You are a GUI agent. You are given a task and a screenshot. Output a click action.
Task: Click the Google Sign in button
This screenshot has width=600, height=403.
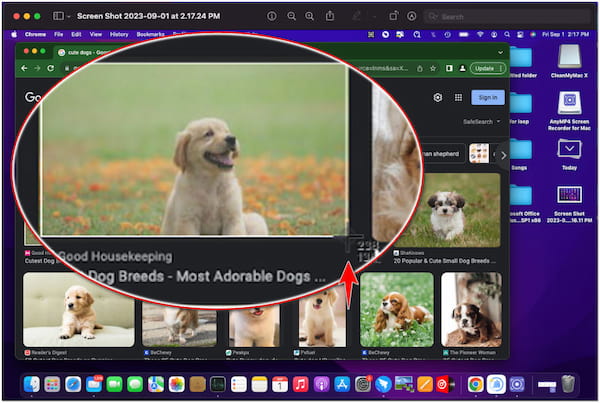pos(488,98)
